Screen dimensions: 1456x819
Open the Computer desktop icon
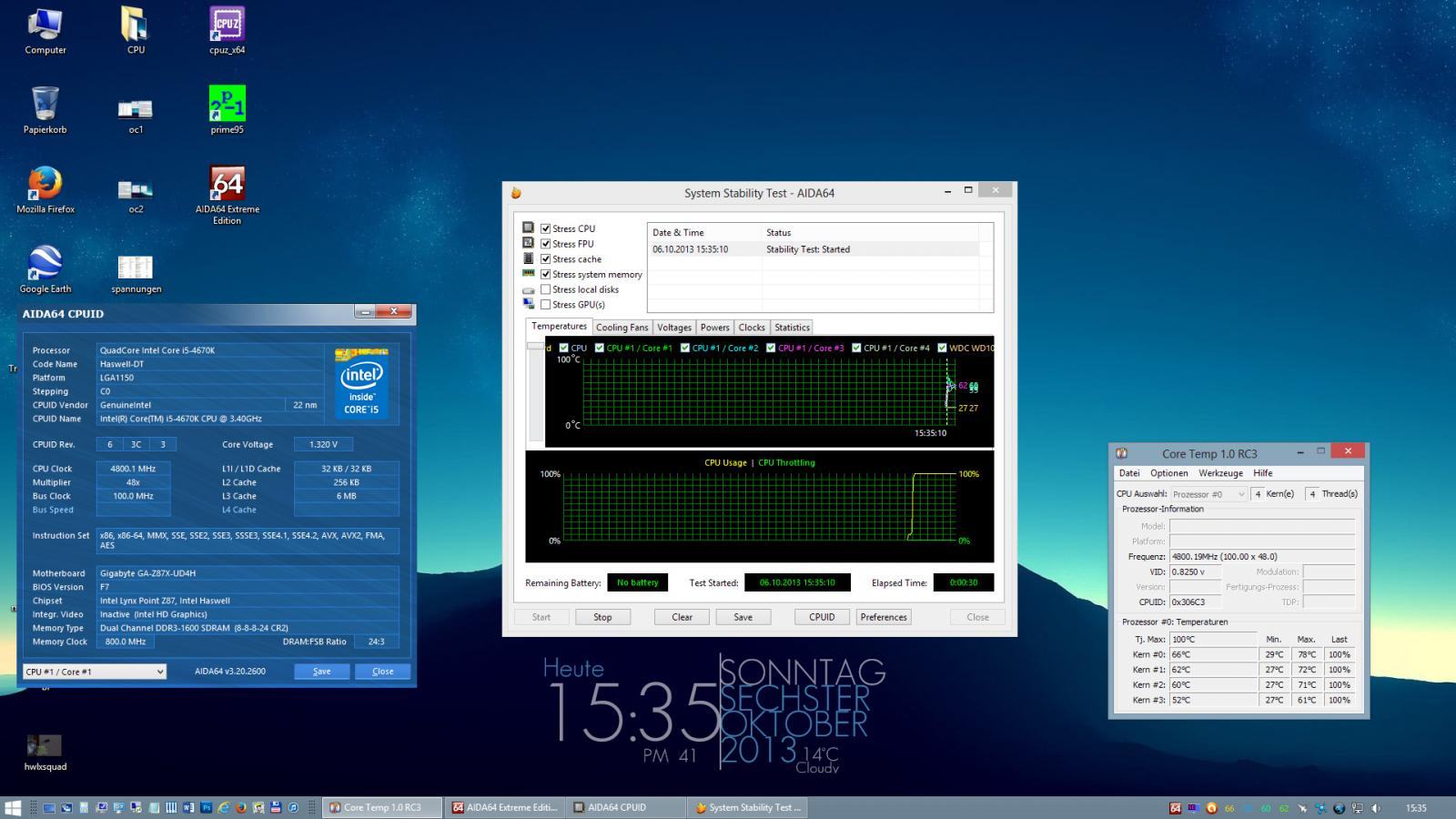click(x=45, y=30)
